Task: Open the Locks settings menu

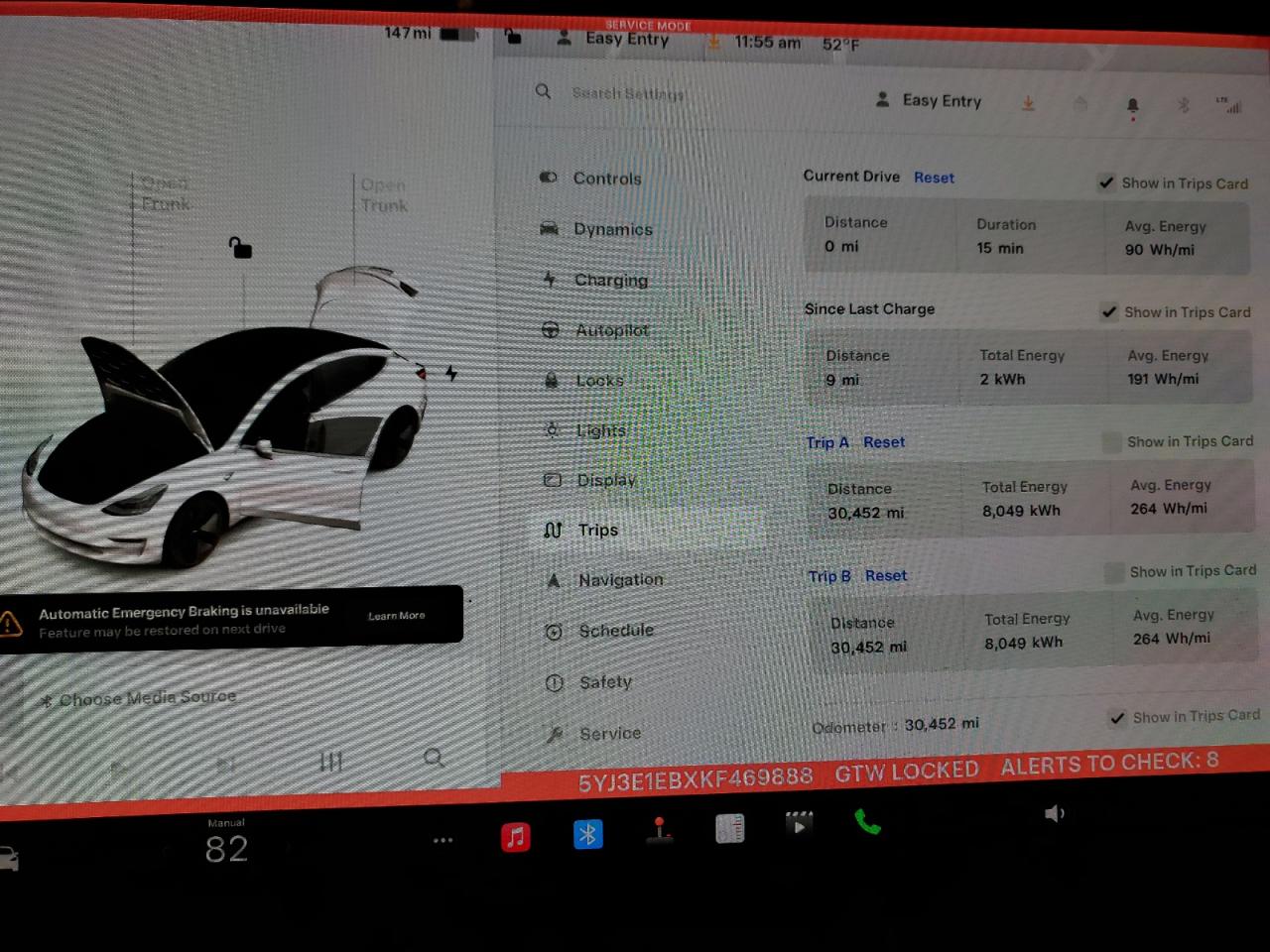Action: [x=599, y=380]
